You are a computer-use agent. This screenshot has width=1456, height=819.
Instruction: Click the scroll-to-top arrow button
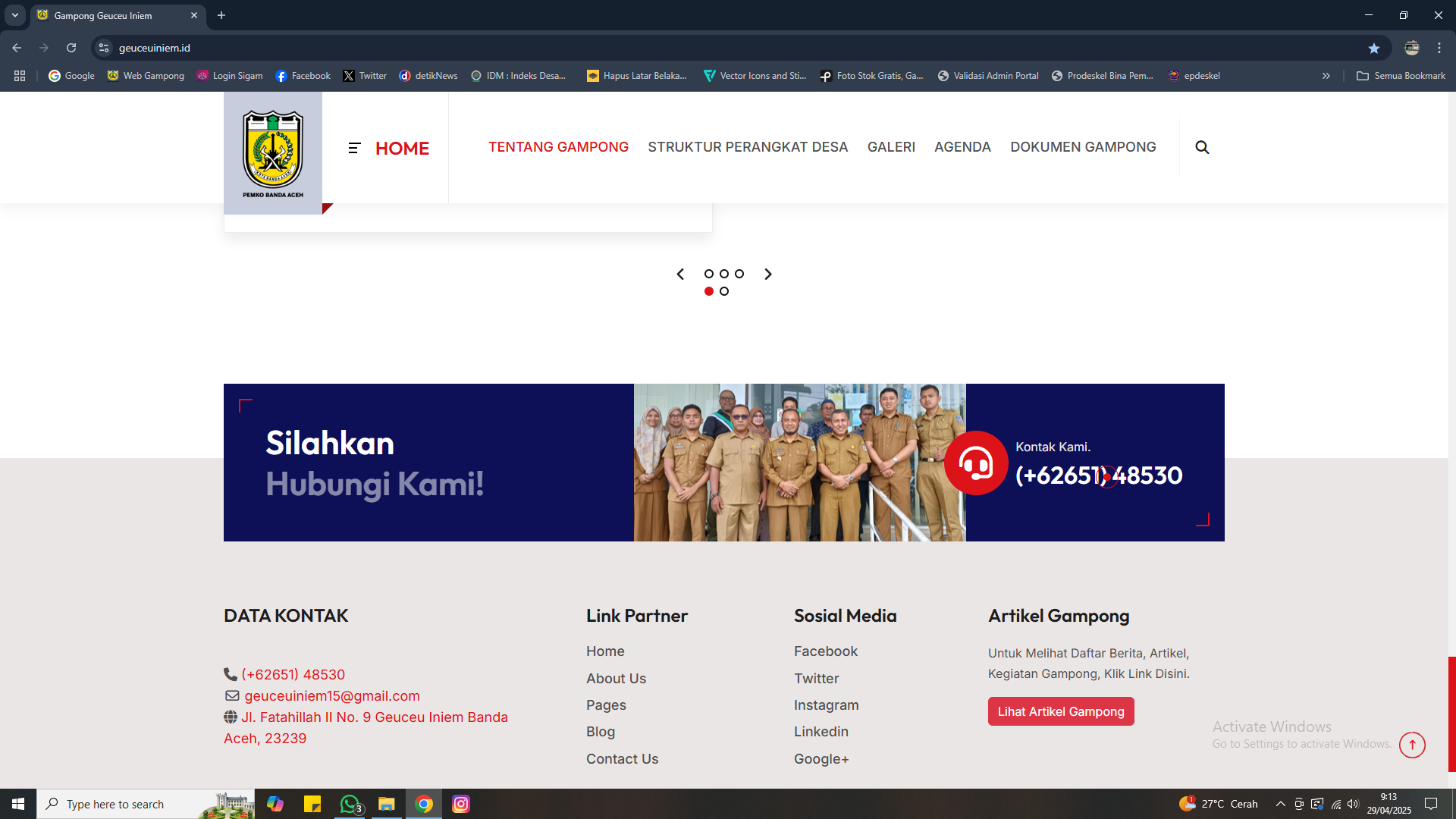tap(1412, 745)
